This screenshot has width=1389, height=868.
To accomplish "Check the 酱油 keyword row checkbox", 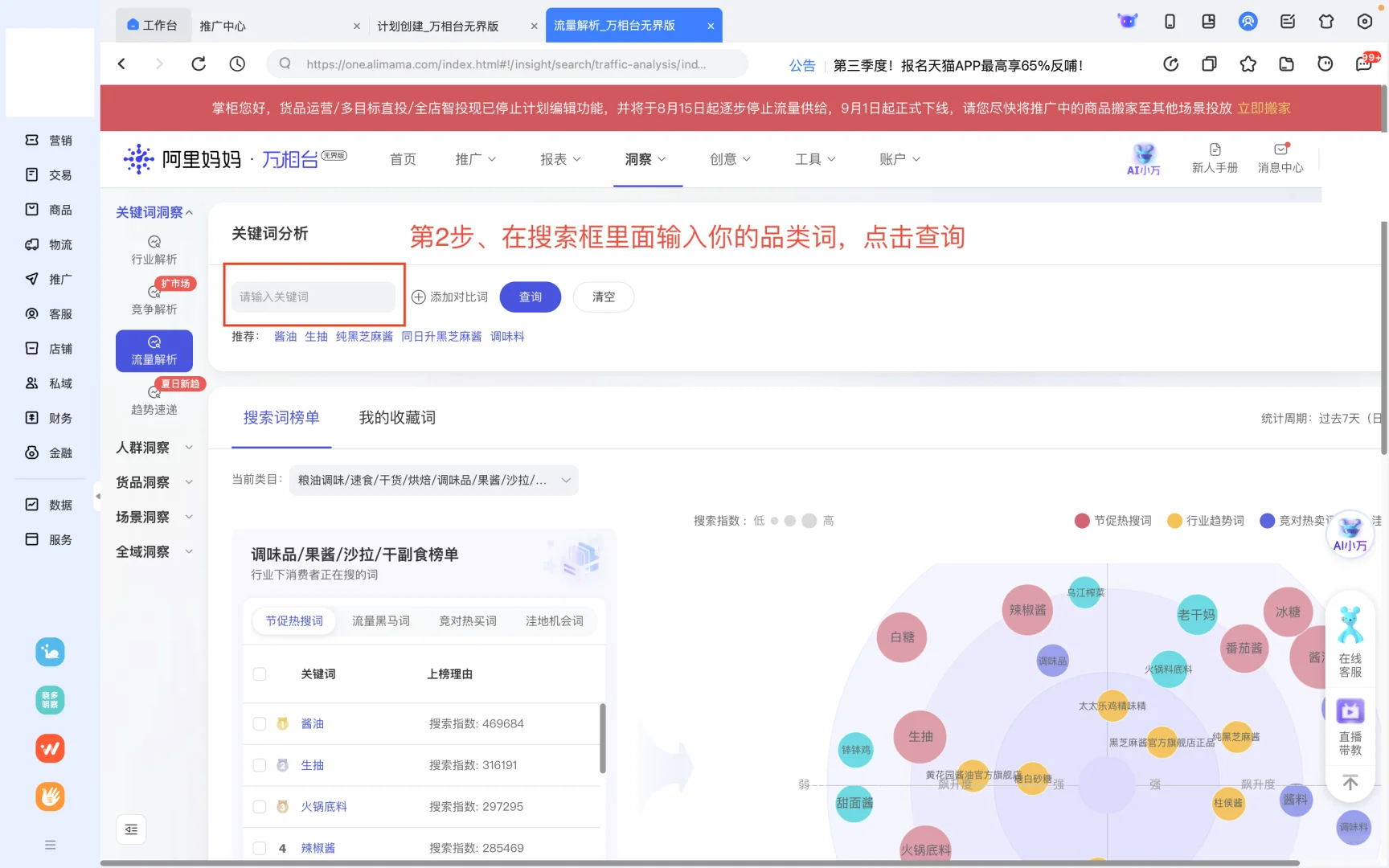I will pyautogui.click(x=260, y=723).
